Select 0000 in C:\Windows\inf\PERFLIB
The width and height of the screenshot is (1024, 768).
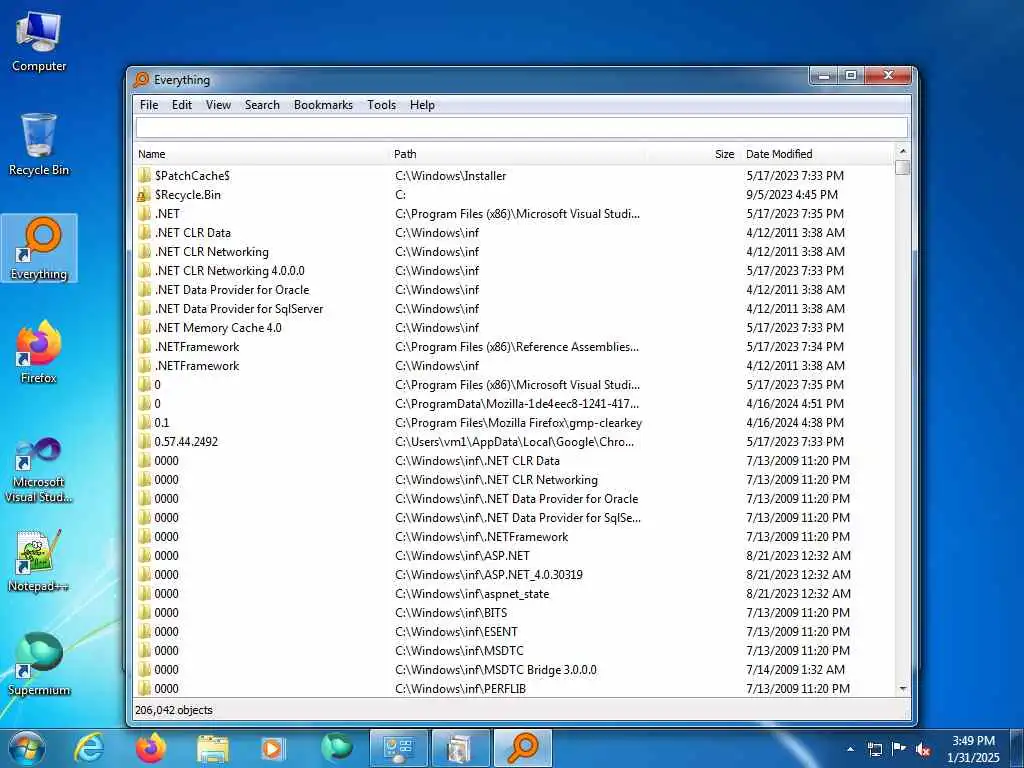(x=515, y=688)
